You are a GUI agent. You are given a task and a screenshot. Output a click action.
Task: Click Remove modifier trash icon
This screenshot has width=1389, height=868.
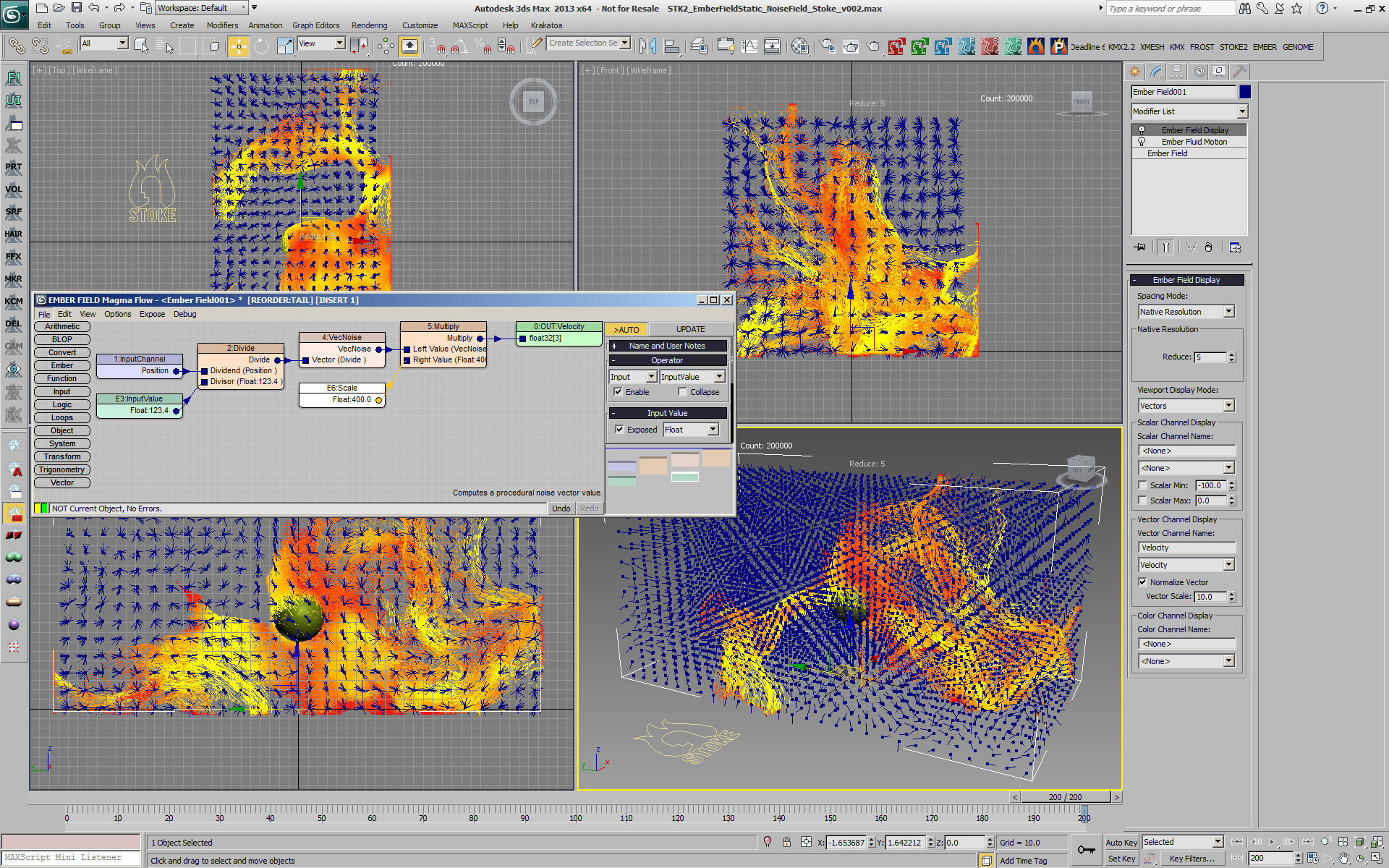click(x=1208, y=247)
